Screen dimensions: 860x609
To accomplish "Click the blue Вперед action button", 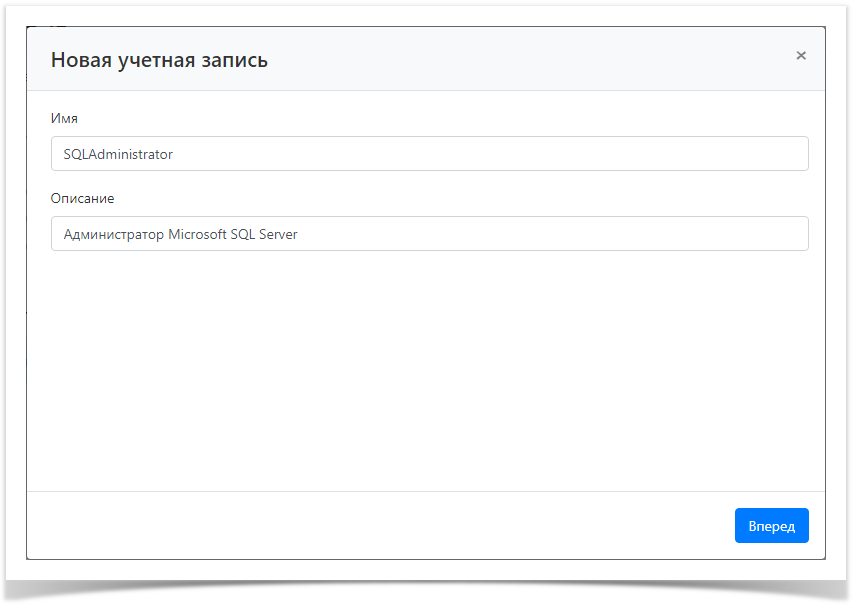I will pos(771,525).
